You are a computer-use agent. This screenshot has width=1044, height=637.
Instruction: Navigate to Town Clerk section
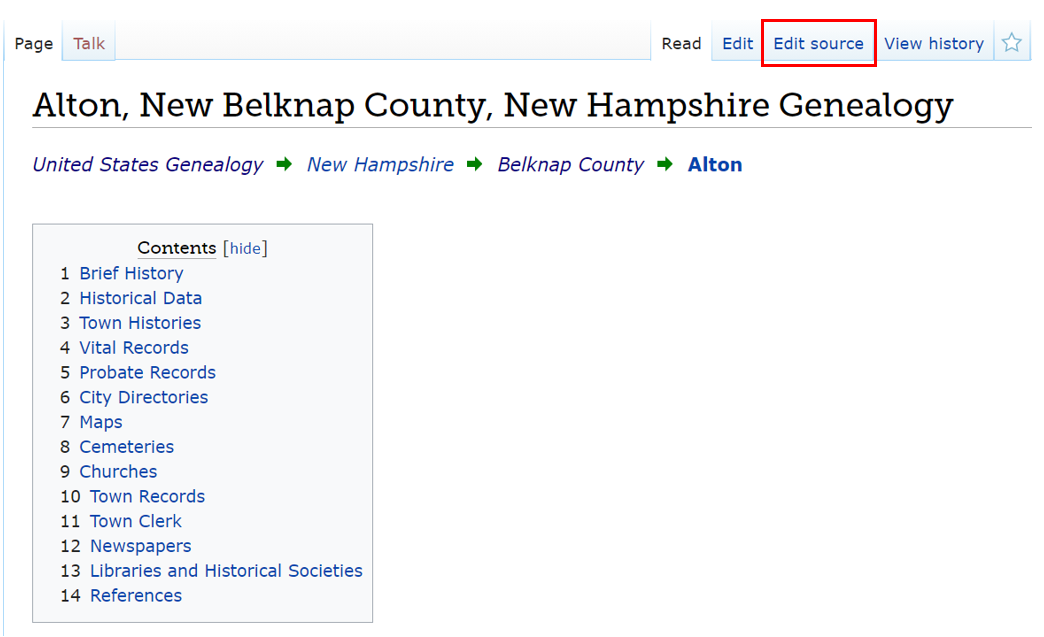click(136, 521)
